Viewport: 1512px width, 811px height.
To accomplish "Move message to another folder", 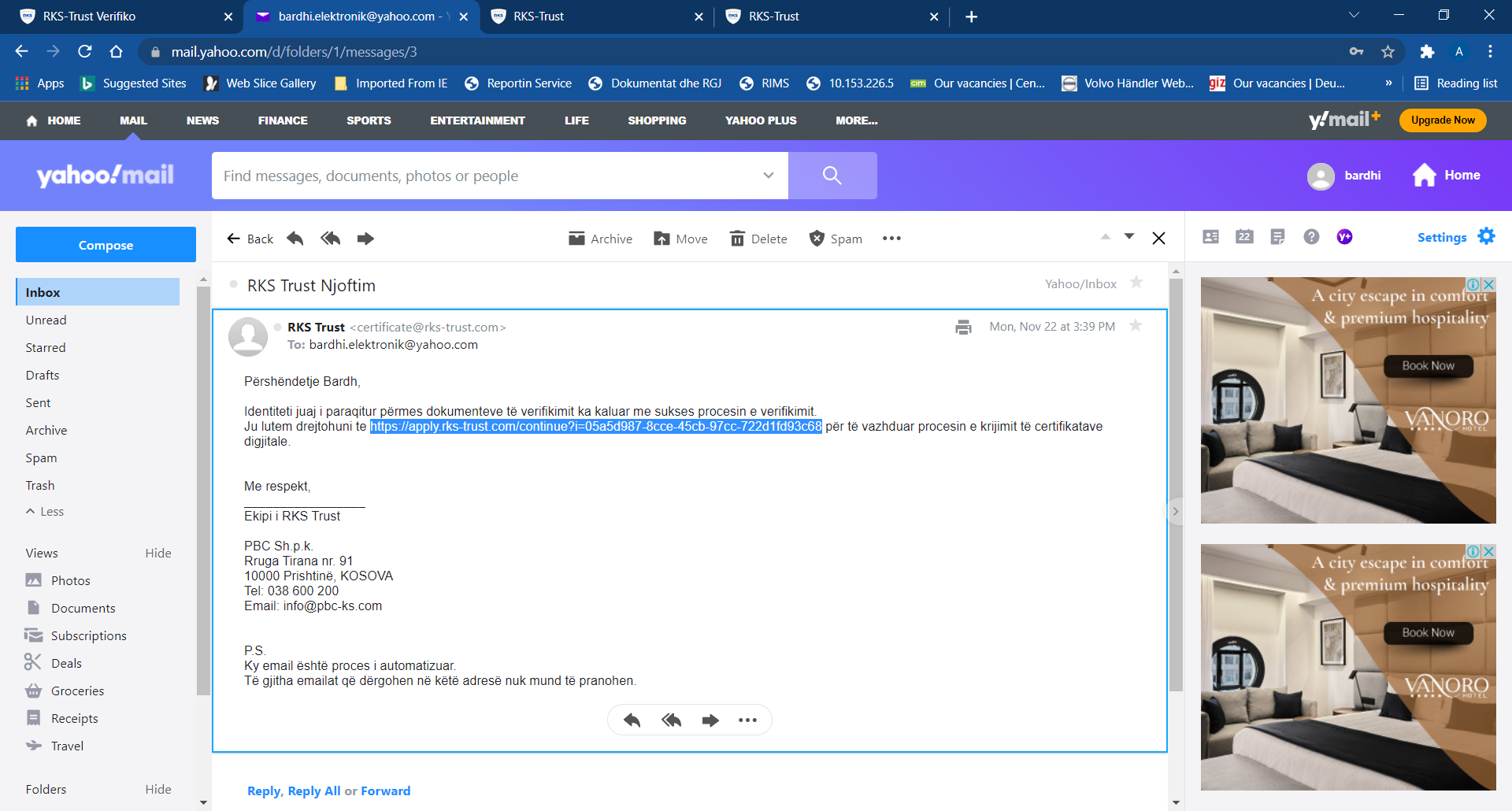I will pos(680,239).
